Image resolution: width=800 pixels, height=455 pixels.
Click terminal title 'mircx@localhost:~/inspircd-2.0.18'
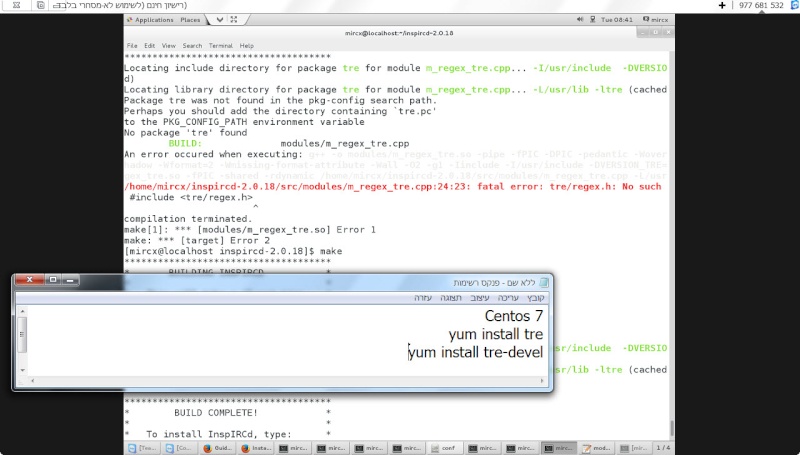tap(398, 33)
